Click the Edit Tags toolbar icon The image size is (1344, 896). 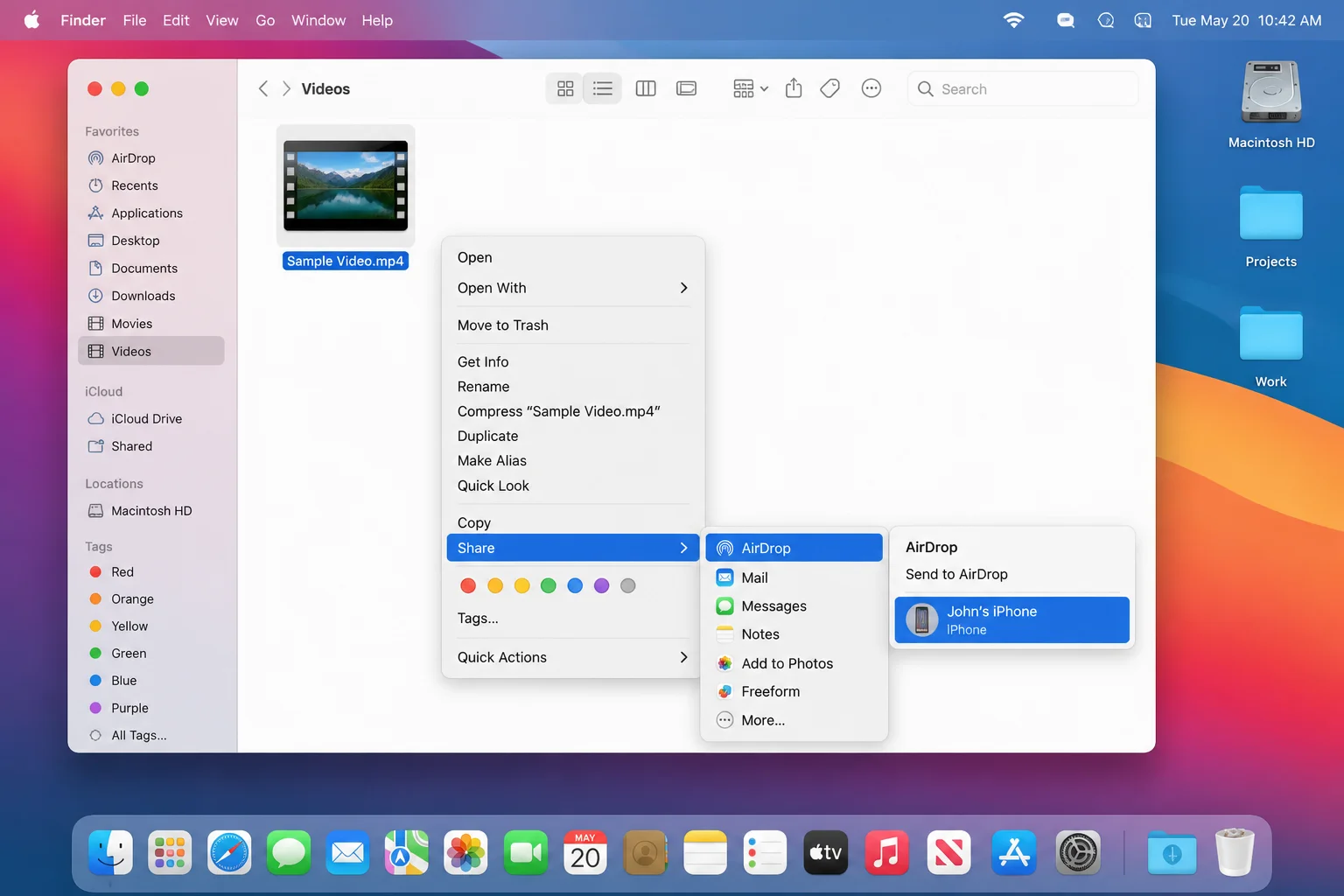click(830, 88)
